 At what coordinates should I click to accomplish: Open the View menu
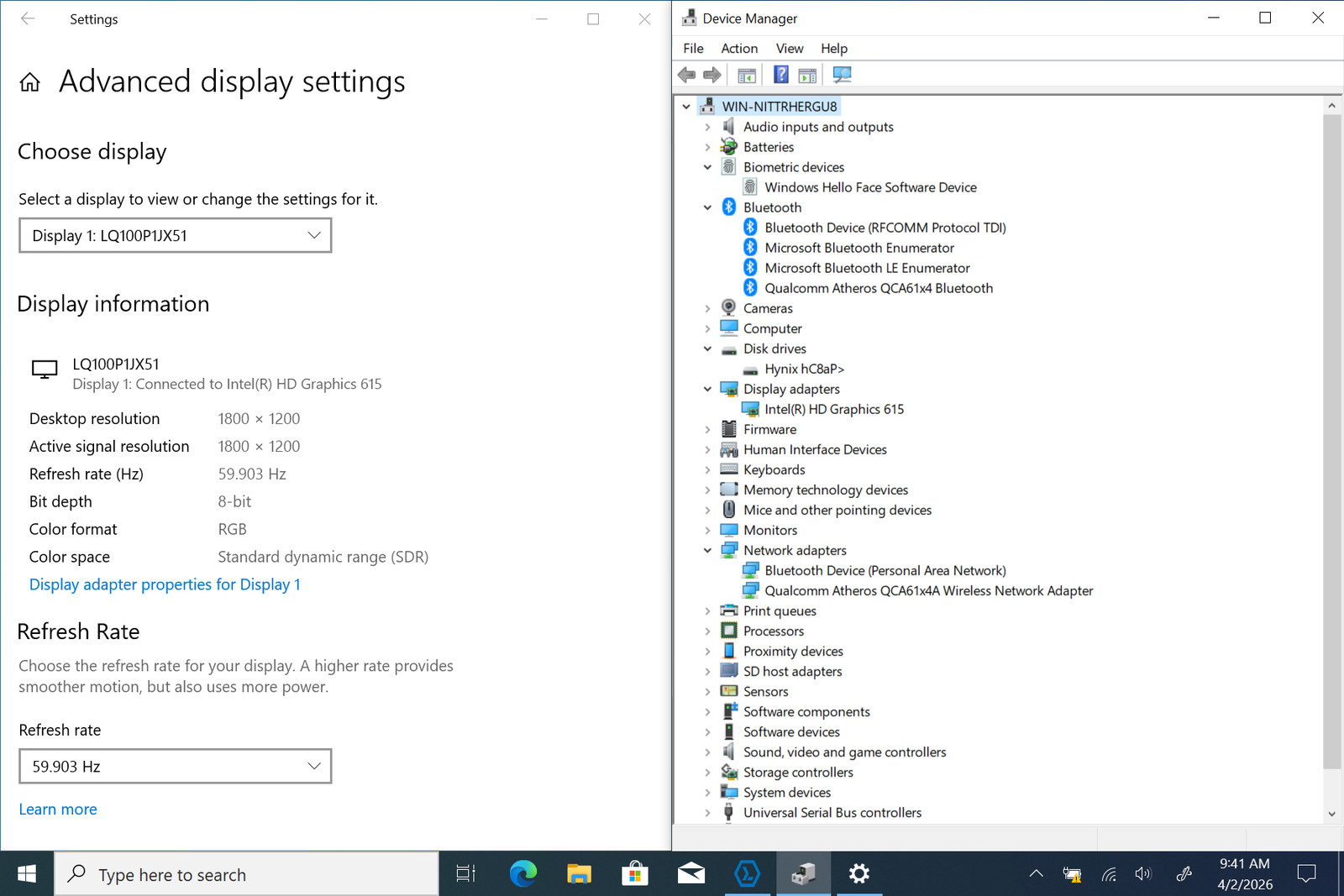click(790, 49)
